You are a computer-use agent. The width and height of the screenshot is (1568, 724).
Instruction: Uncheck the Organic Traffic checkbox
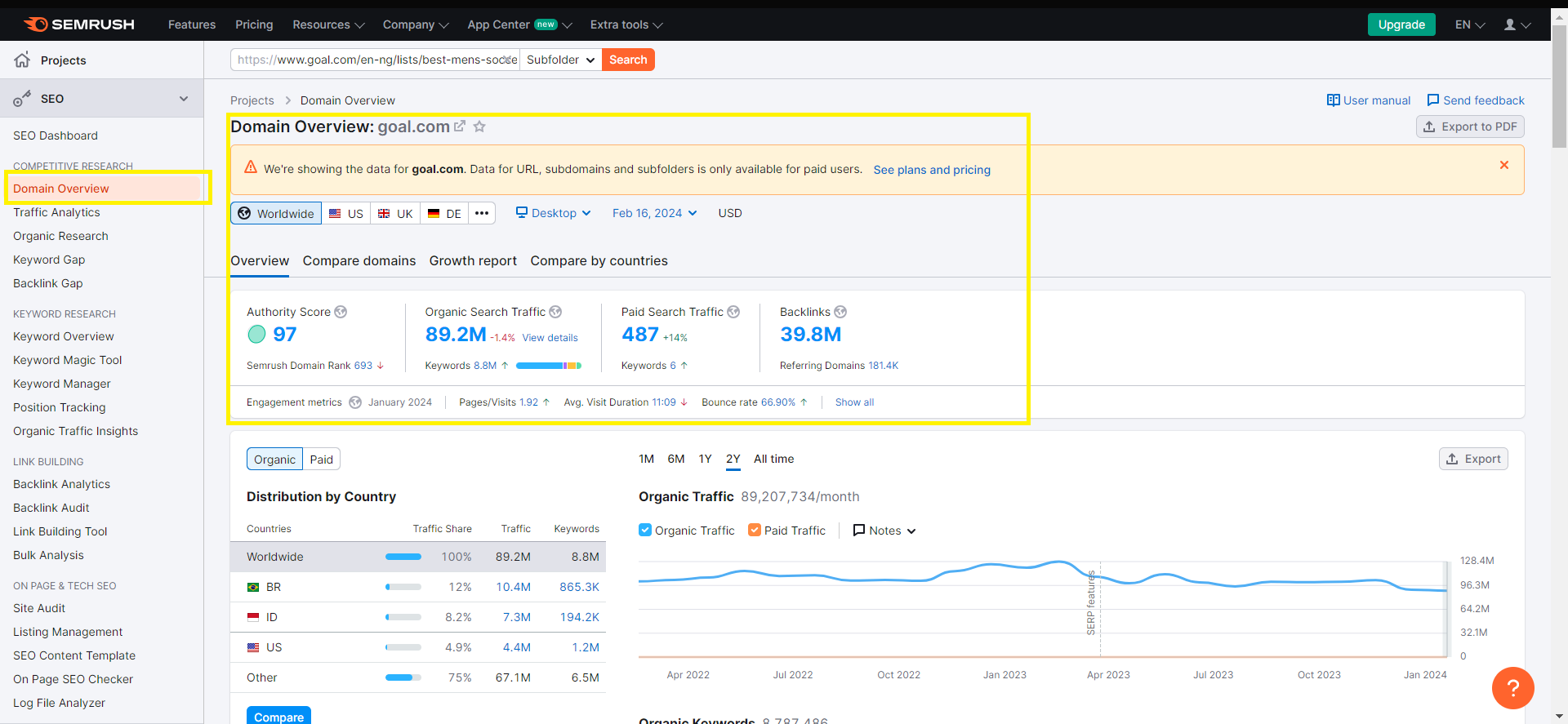[645, 530]
